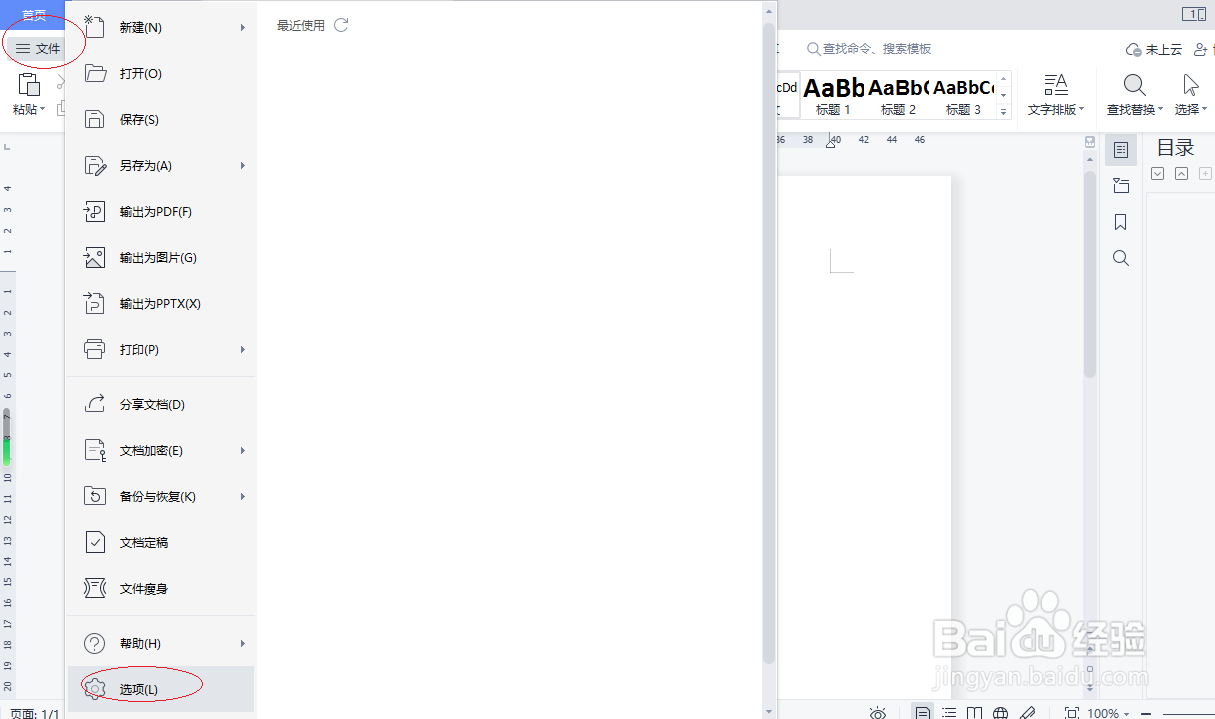Click the 最近使用 label
Viewport: 1215px width, 719px height.
click(301, 26)
